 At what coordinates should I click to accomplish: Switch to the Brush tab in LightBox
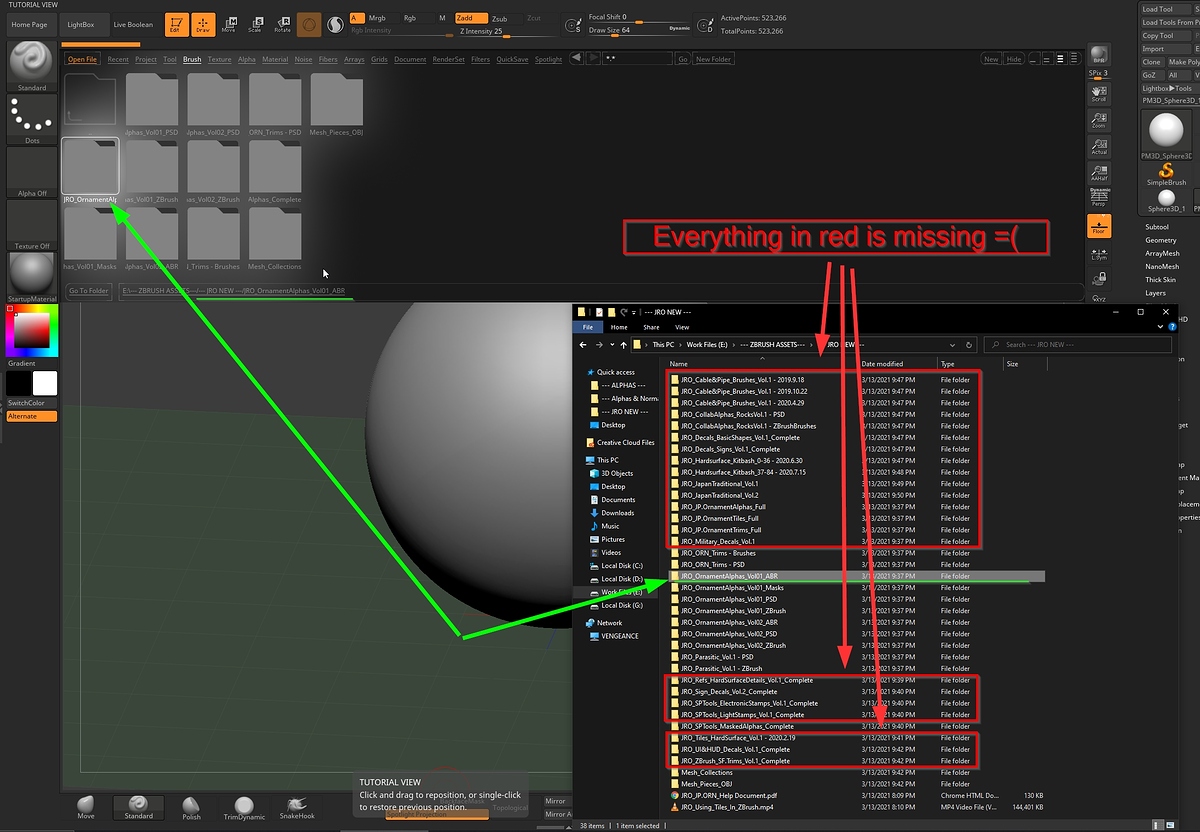pyautogui.click(x=192, y=59)
